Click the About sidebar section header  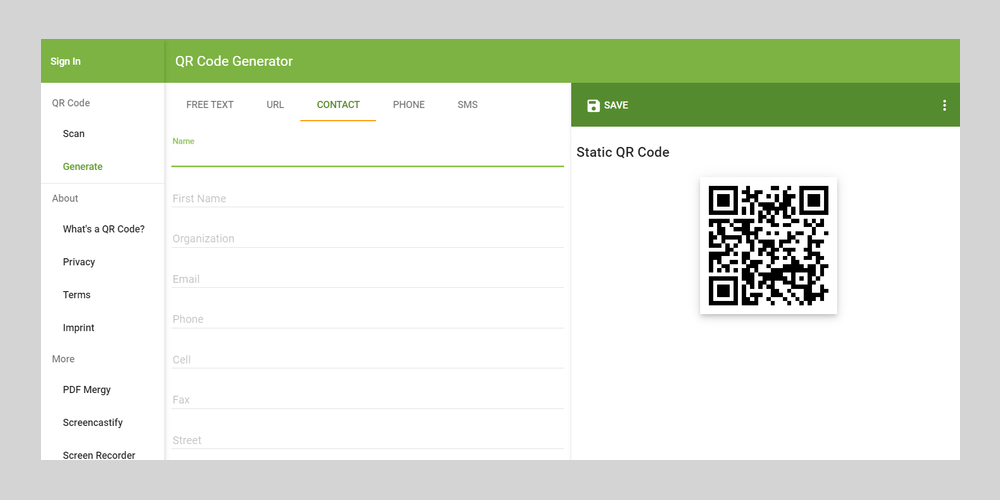point(65,198)
